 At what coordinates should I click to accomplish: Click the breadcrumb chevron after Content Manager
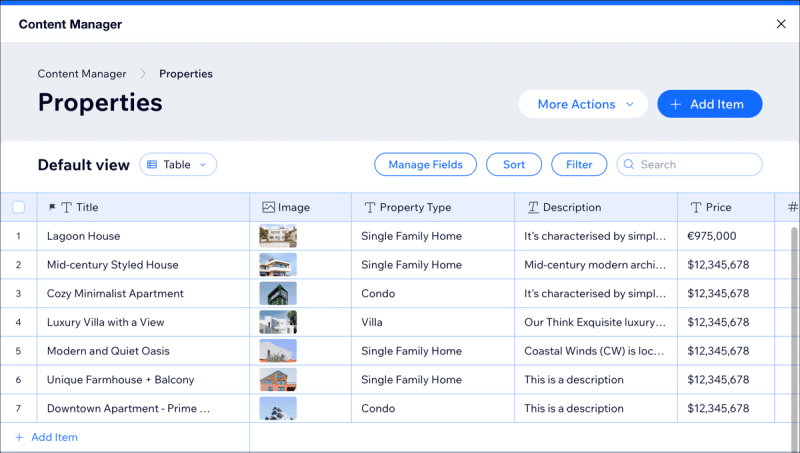143,74
